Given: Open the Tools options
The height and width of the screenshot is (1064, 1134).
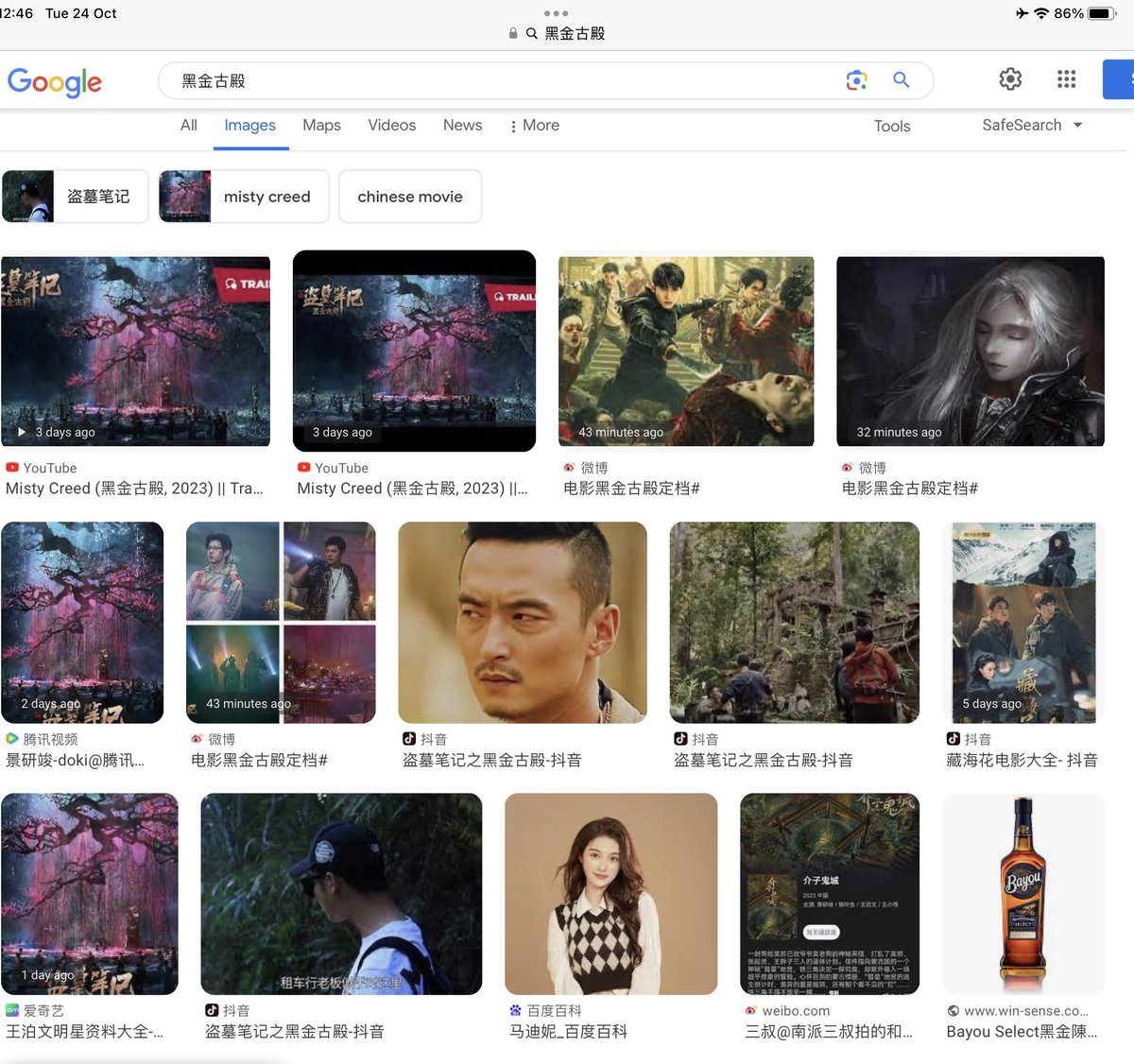Looking at the screenshot, I should click(892, 126).
